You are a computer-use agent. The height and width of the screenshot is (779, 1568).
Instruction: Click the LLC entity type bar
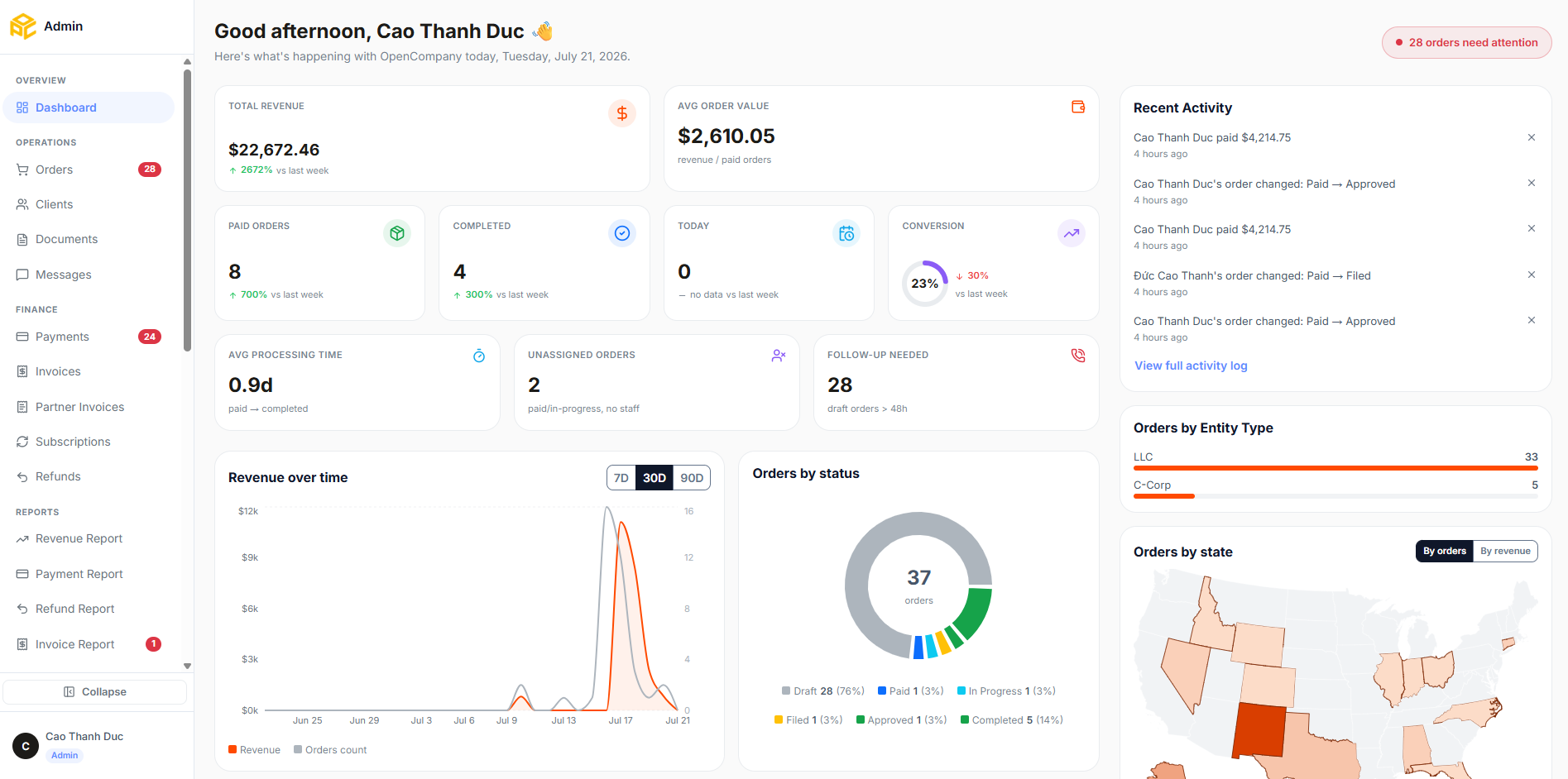click(x=1335, y=468)
